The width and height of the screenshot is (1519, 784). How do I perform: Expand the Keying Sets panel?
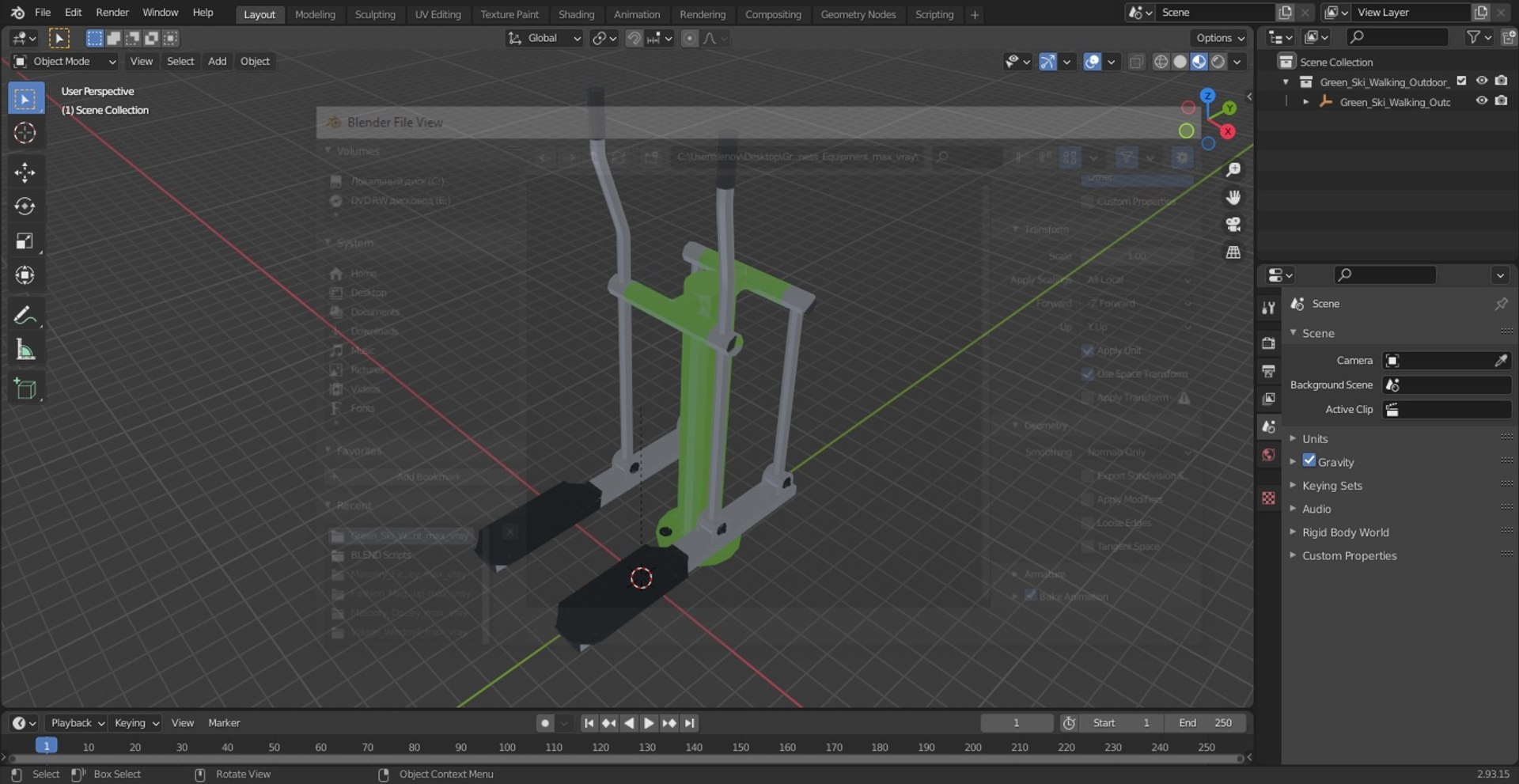(x=1332, y=486)
